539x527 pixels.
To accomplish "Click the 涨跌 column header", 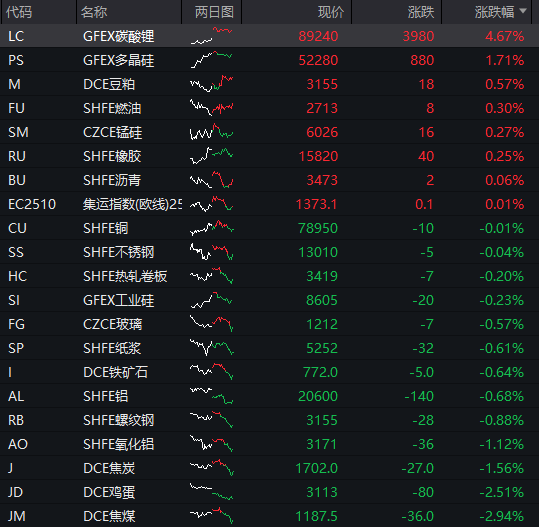I will [x=421, y=12].
